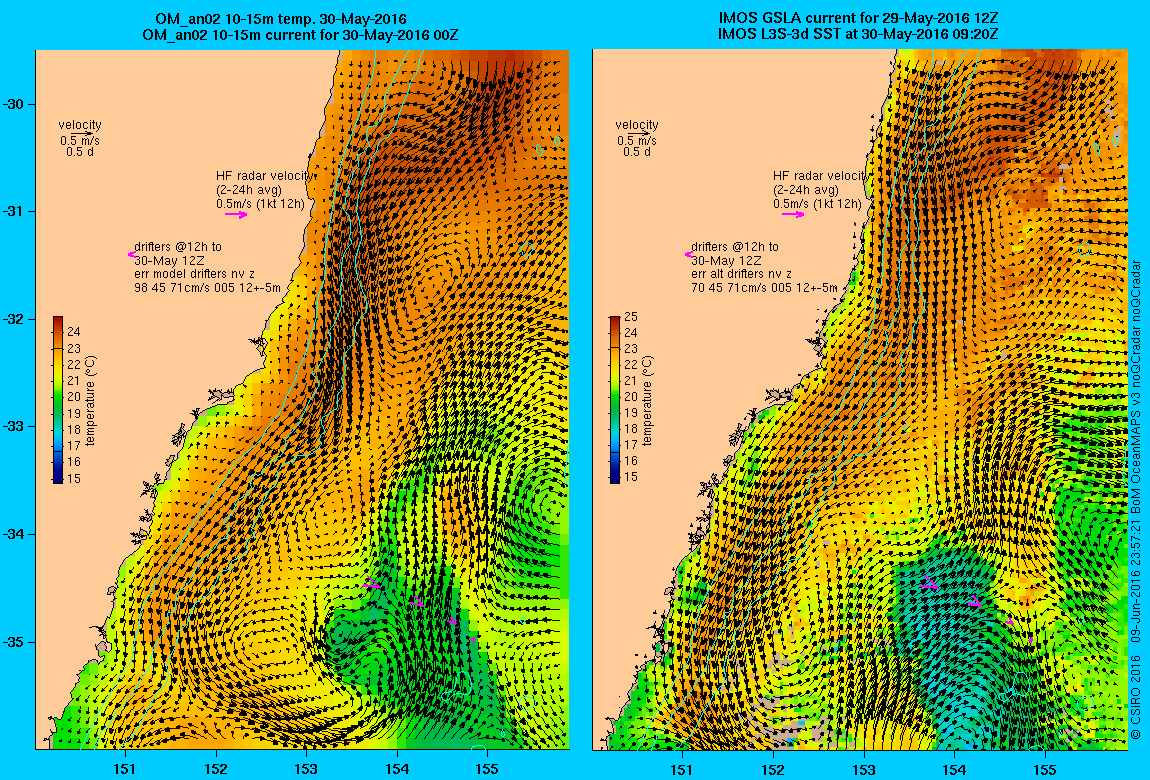Click the green section of right temperature colorbar
Screen dimensions: 1150x780
point(615,402)
